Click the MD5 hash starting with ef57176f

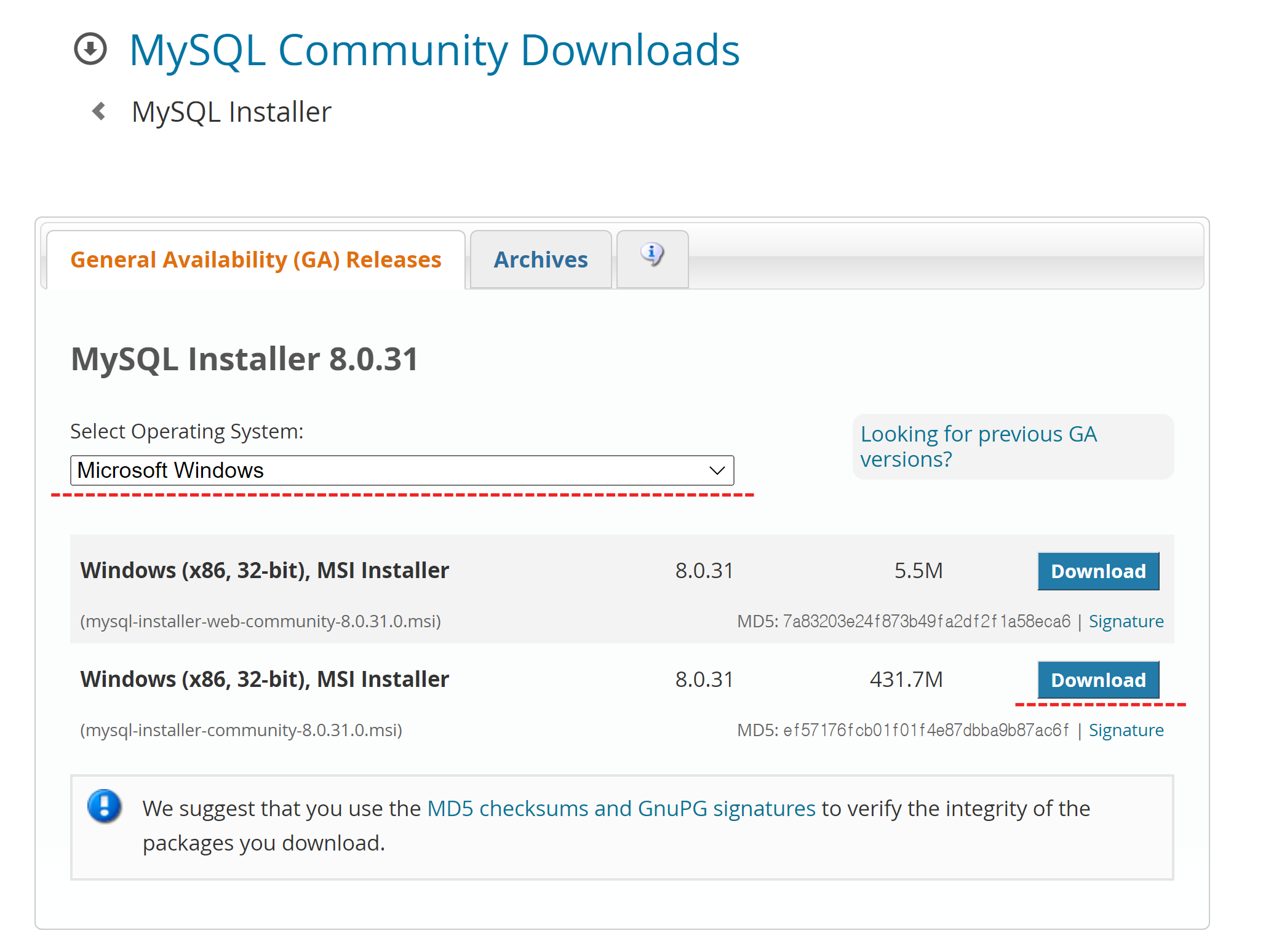click(x=926, y=730)
